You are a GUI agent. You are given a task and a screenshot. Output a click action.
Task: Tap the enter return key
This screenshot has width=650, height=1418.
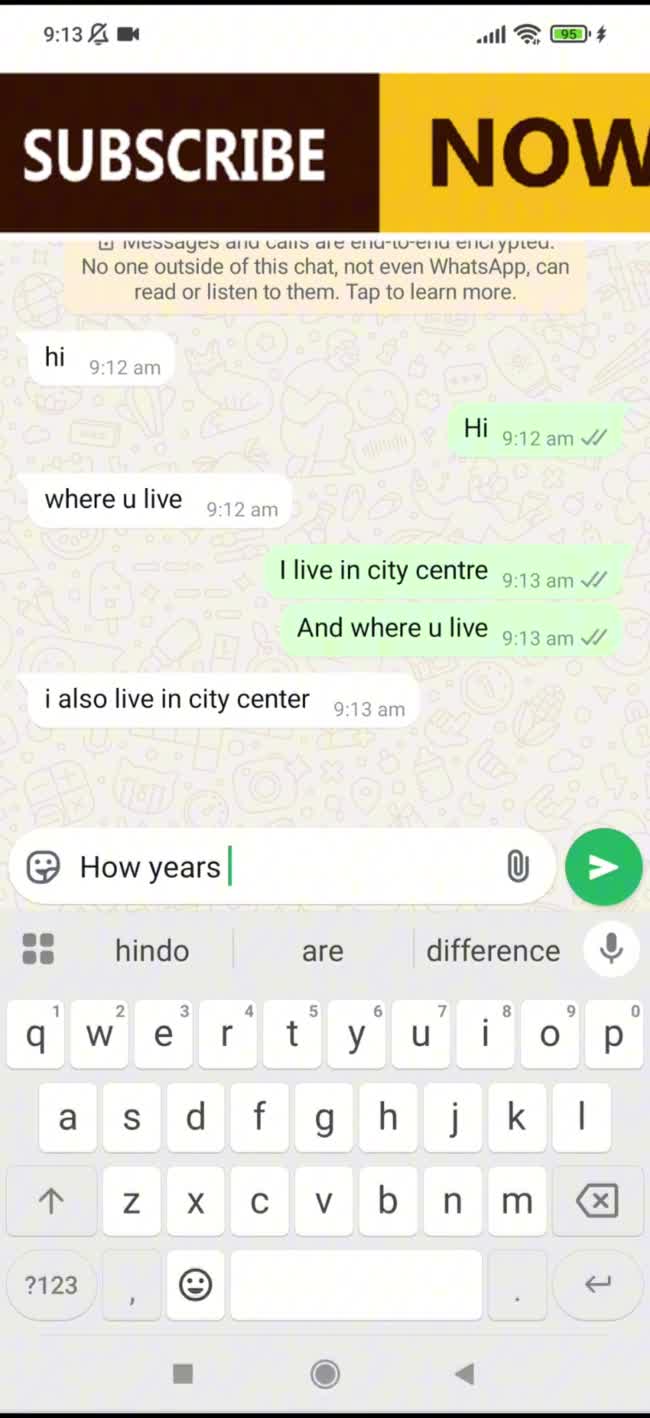(597, 1284)
